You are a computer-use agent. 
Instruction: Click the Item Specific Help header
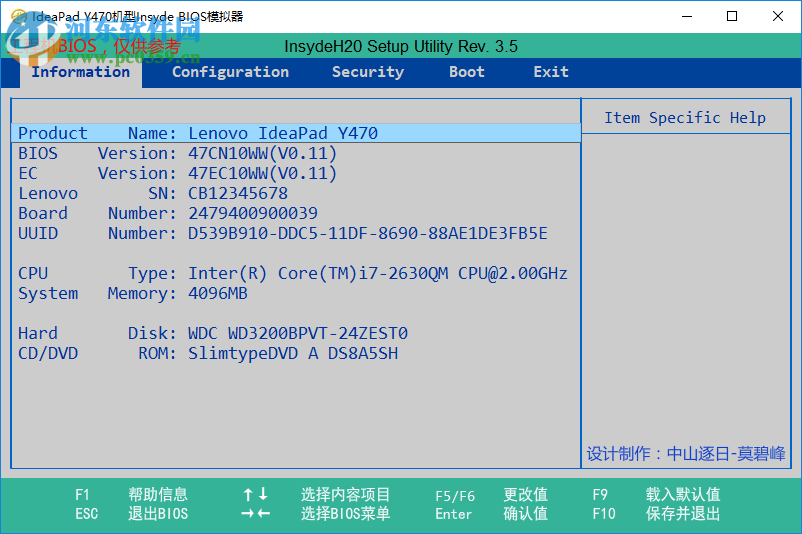click(685, 118)
